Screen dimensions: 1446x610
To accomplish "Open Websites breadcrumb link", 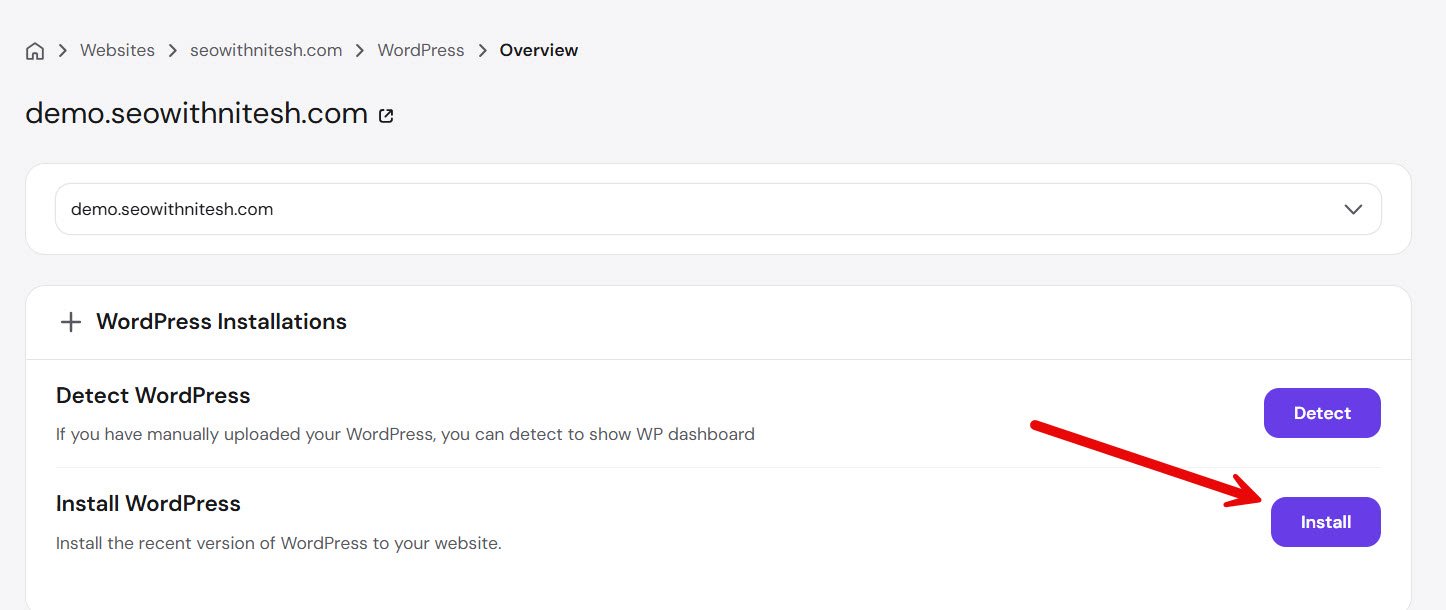I will [x=117, y=50].
